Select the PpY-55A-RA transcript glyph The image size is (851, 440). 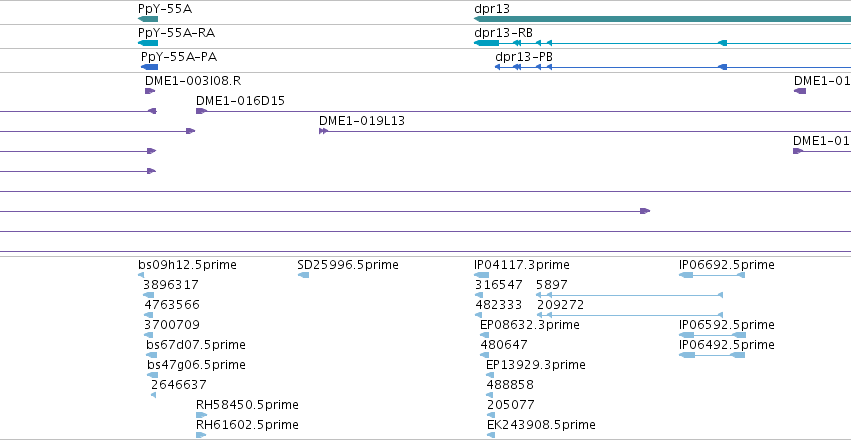point(148,43)
